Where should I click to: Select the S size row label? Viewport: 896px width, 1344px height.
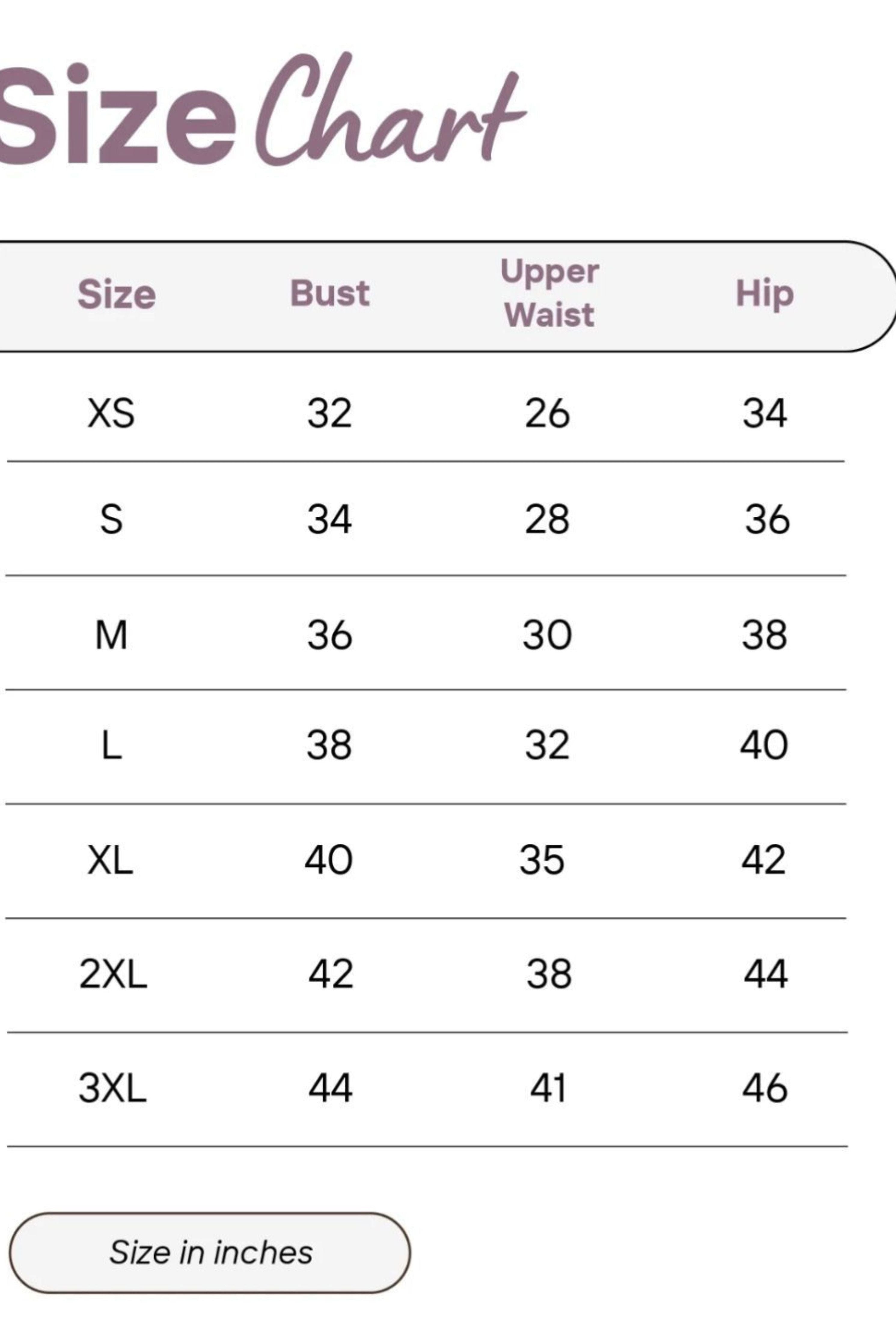112,519
